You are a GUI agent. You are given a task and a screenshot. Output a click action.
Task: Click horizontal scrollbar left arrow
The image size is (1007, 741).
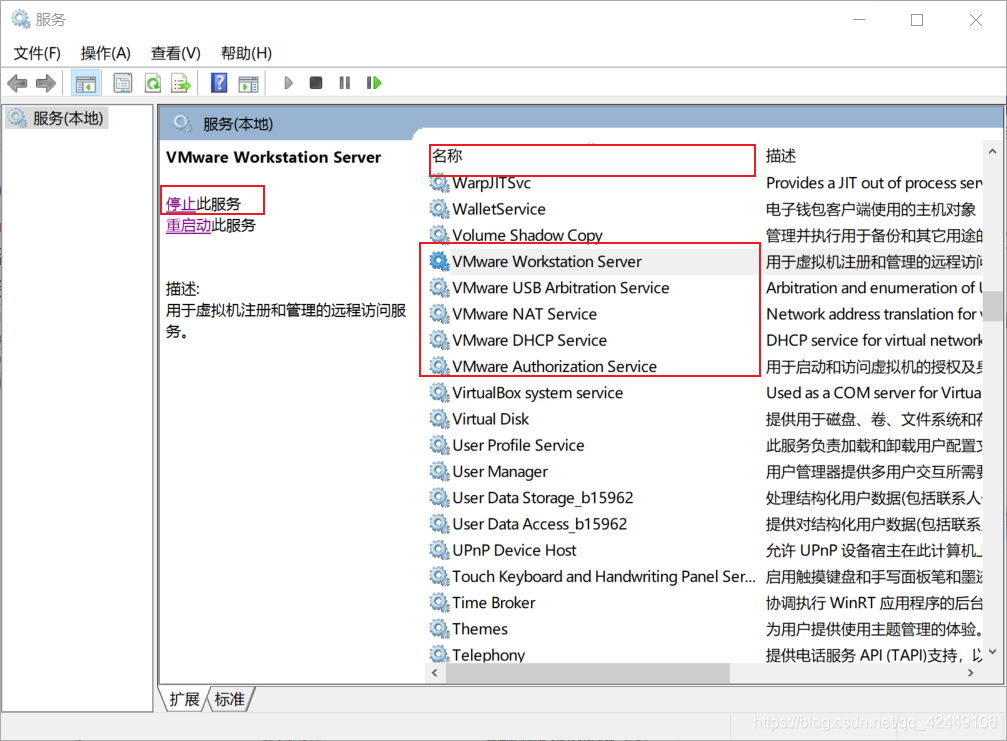435,673
